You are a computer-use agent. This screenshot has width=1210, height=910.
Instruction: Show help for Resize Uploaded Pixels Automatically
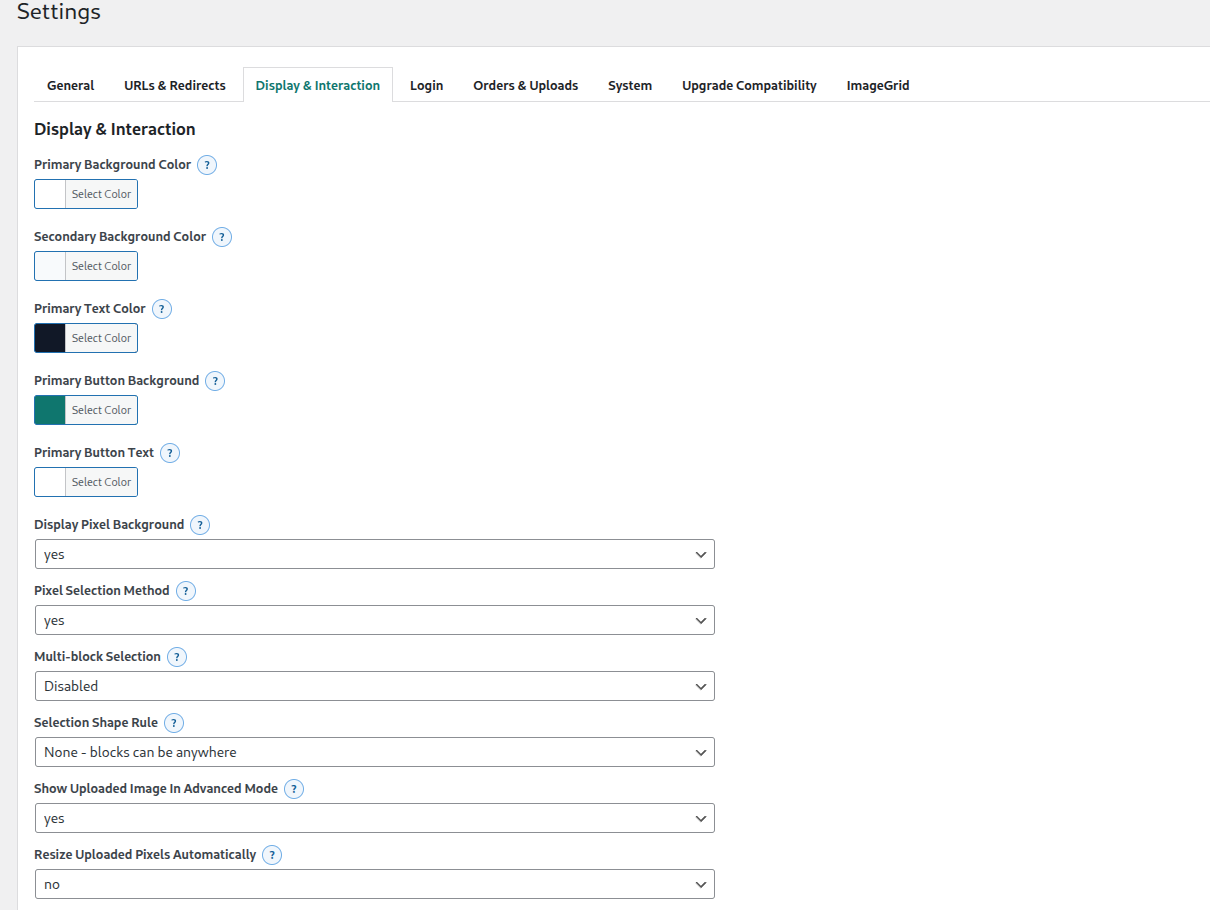click(272, 855)
